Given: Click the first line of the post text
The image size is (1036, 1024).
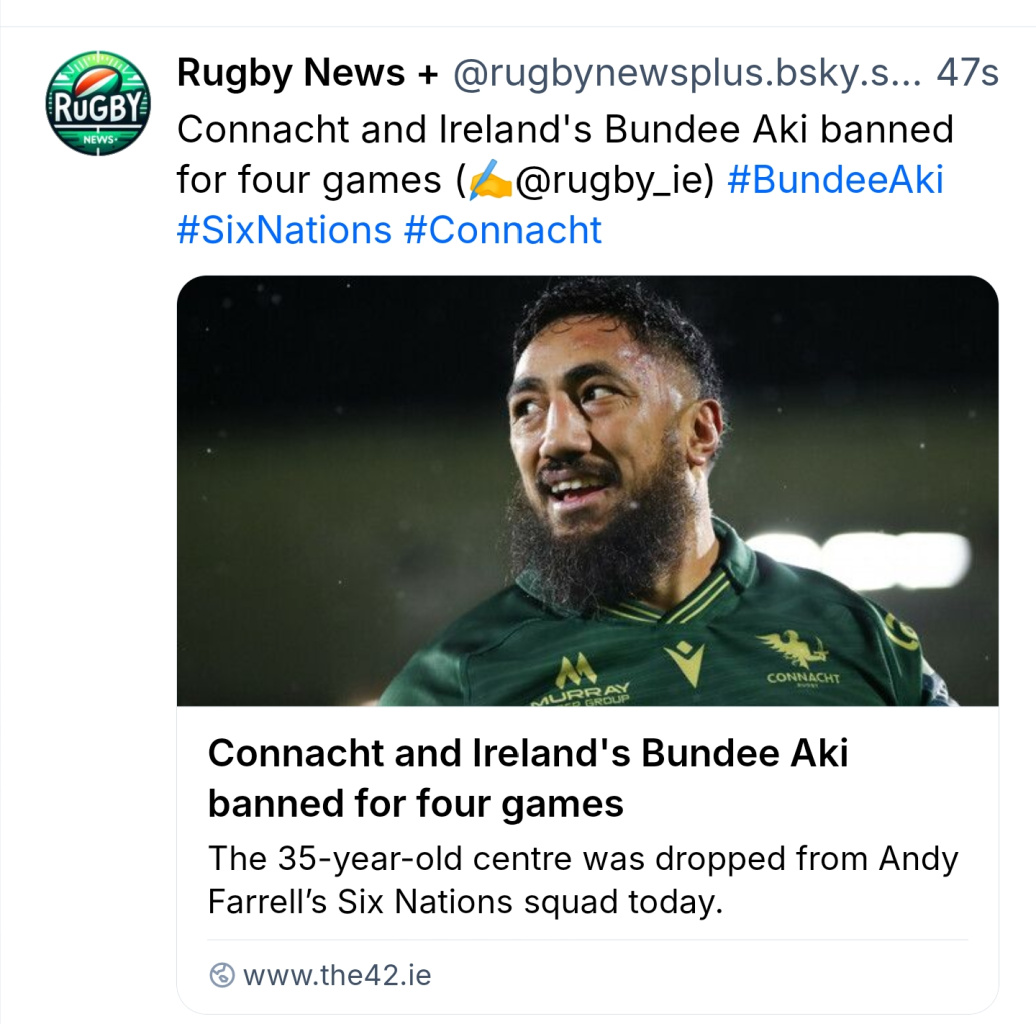Looking at the screenshot, I should (x=564, y=129).
